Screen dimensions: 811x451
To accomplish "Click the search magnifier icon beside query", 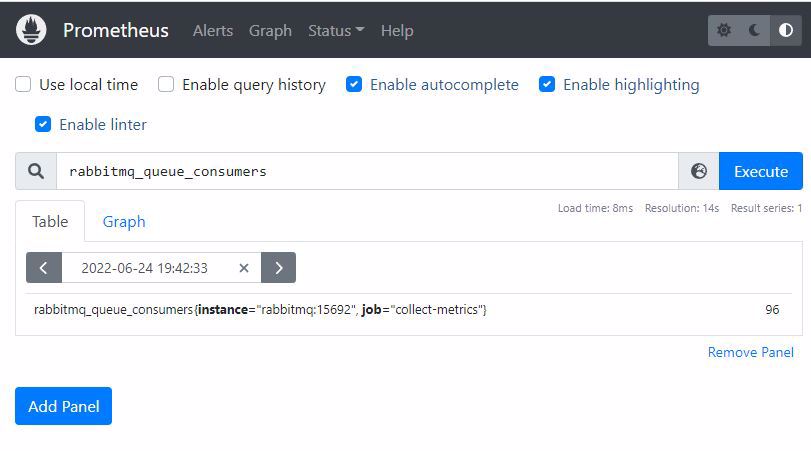I will click(x=36, y=171).
